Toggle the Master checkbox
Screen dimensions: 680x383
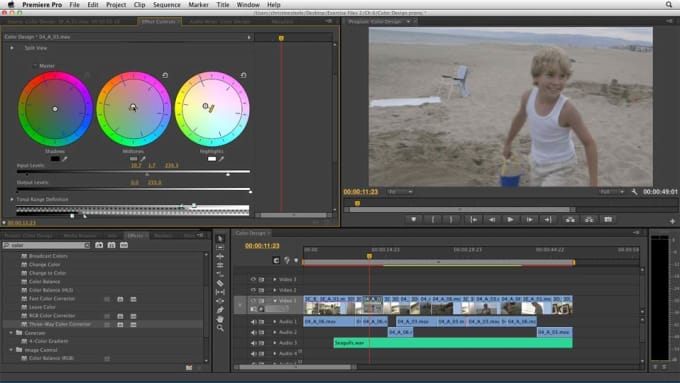[35, 66]
